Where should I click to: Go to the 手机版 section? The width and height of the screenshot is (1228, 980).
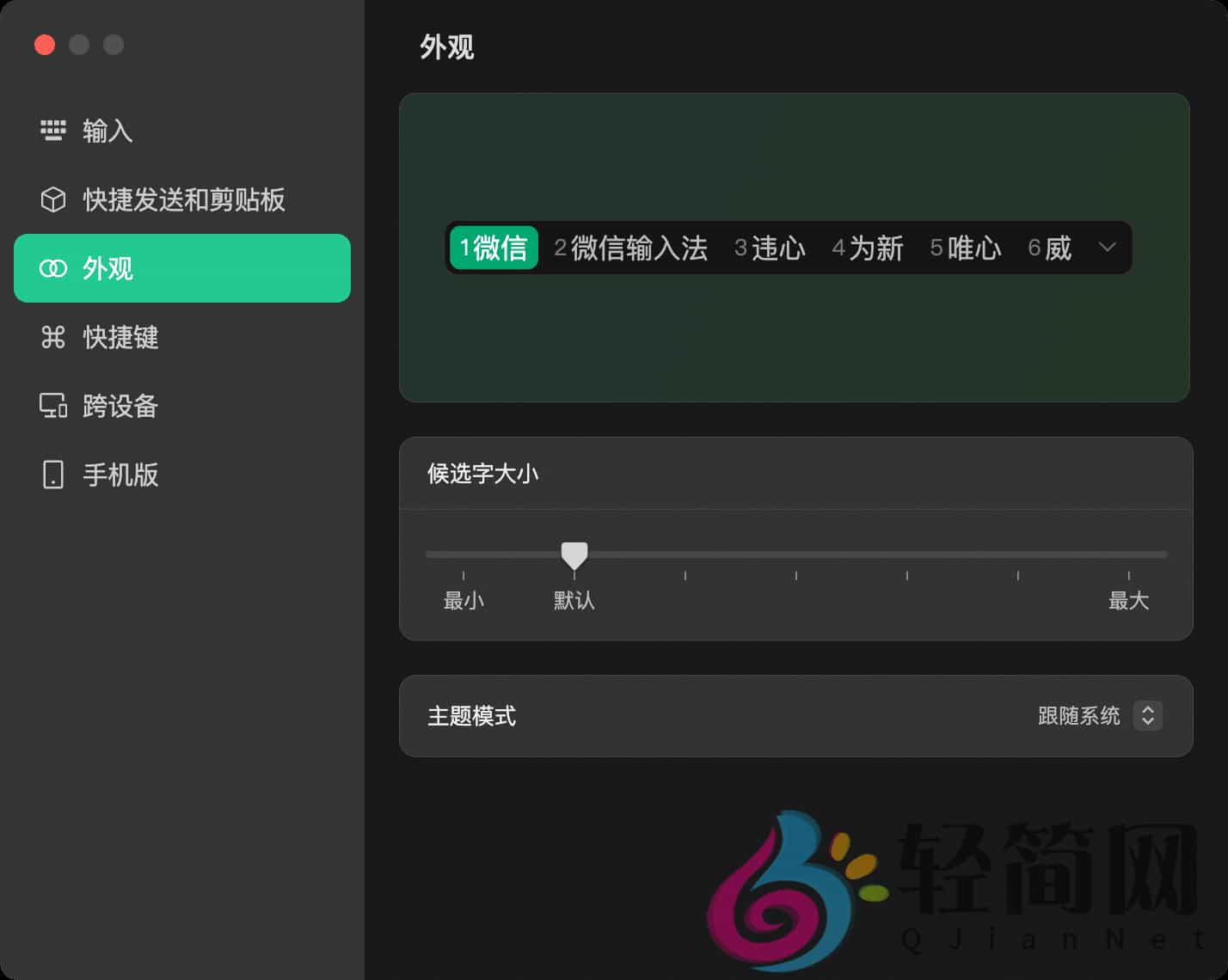point(119,475)
